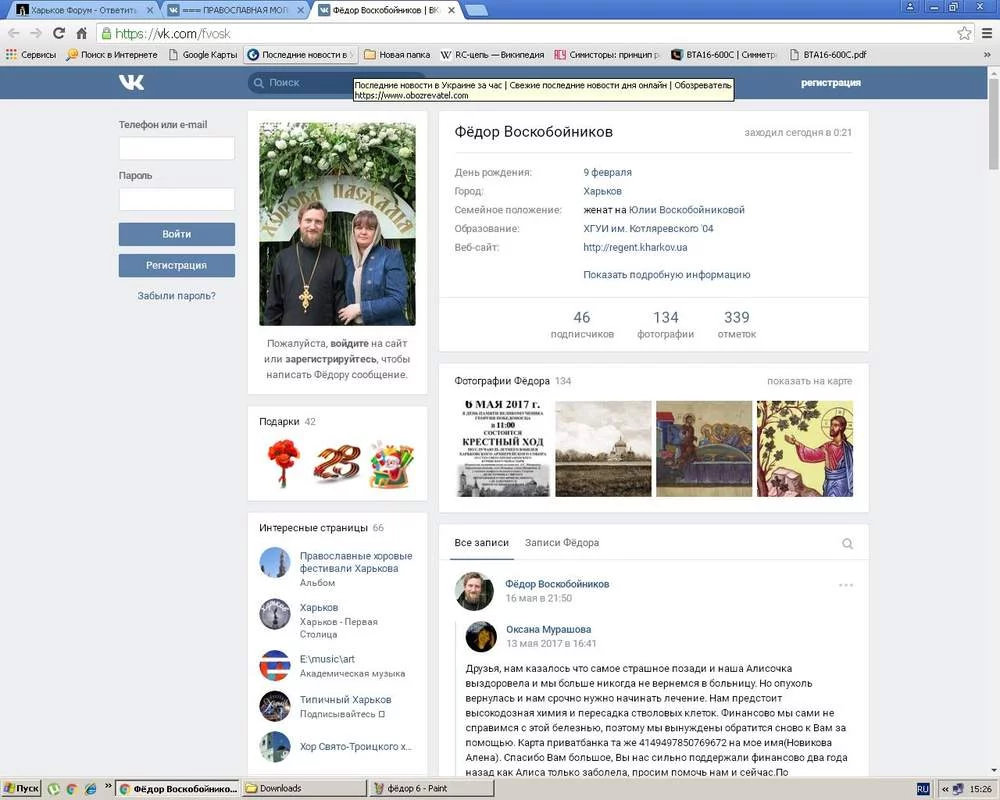Open Интересные страницы 66 header
The image size is (1000, 800).
coord(321,528)
